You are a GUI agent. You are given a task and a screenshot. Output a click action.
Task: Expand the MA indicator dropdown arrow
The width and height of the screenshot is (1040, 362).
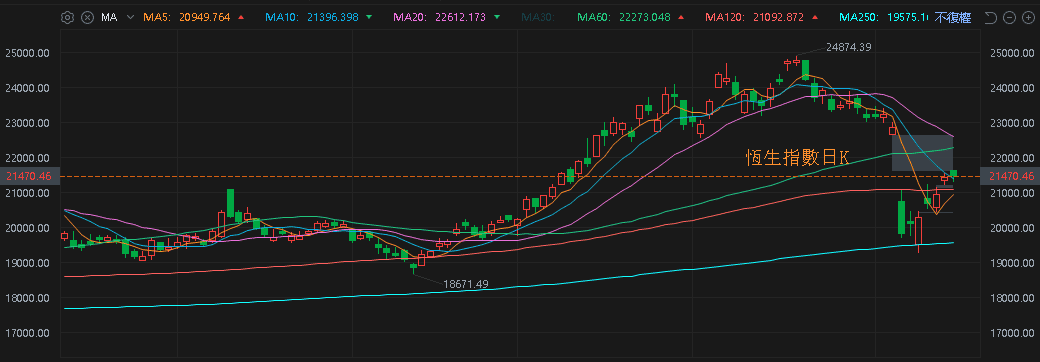[x=130, y=18]
